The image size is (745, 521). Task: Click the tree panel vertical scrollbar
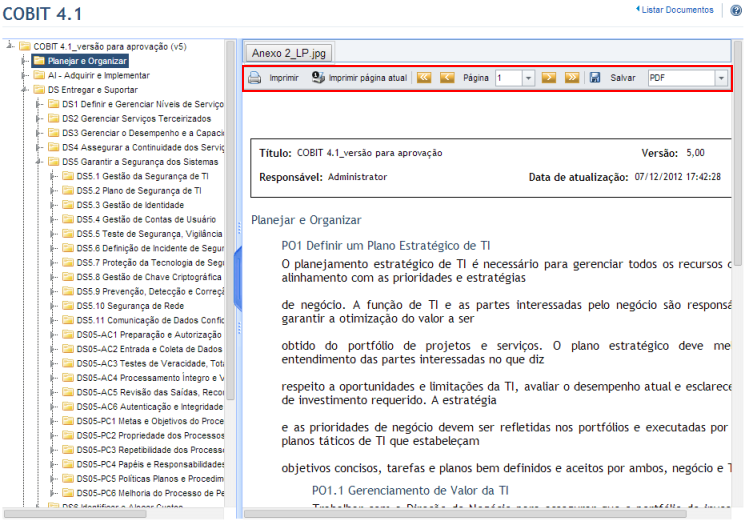coord(230,221)
